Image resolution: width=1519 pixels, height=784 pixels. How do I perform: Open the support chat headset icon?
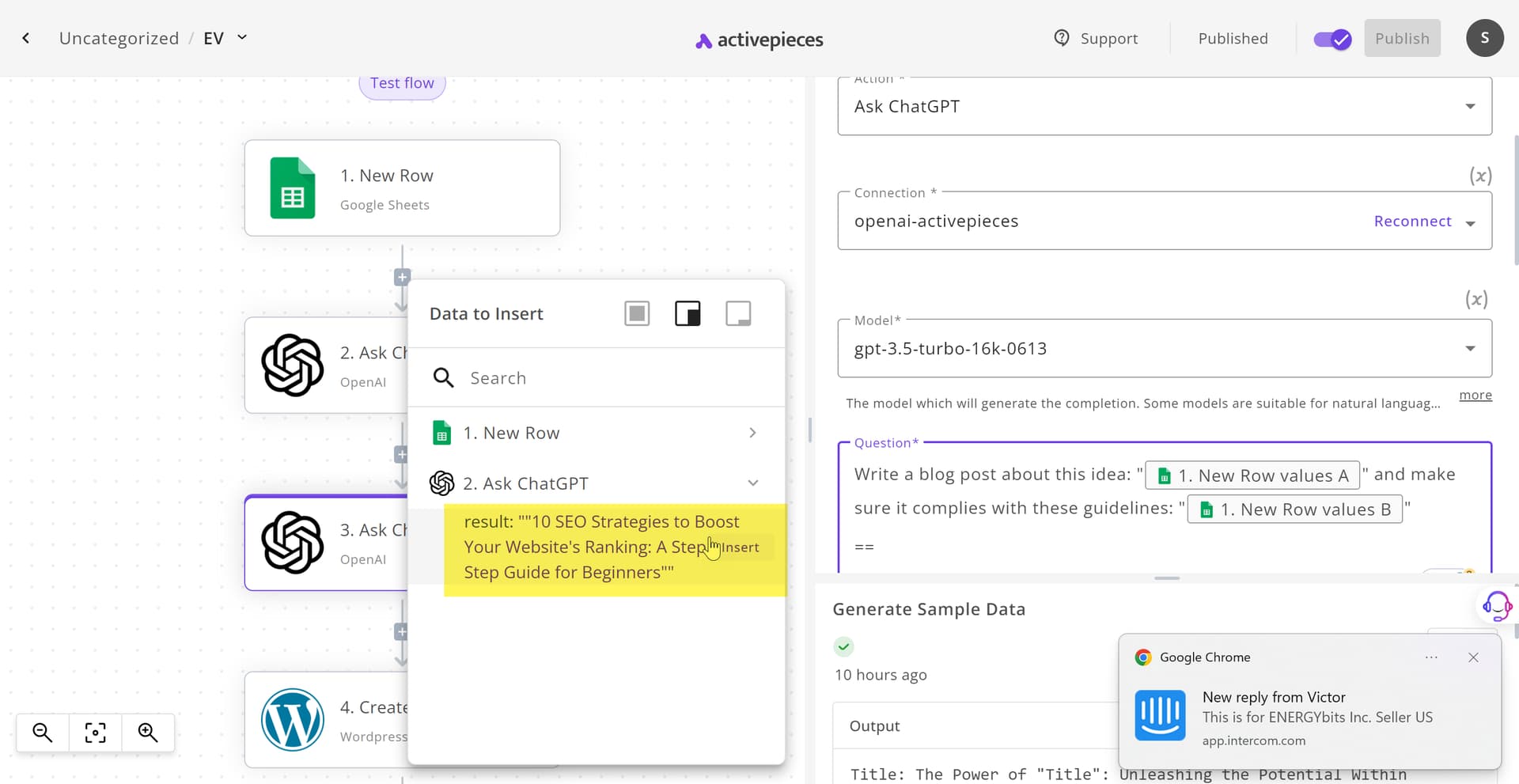1497,606
